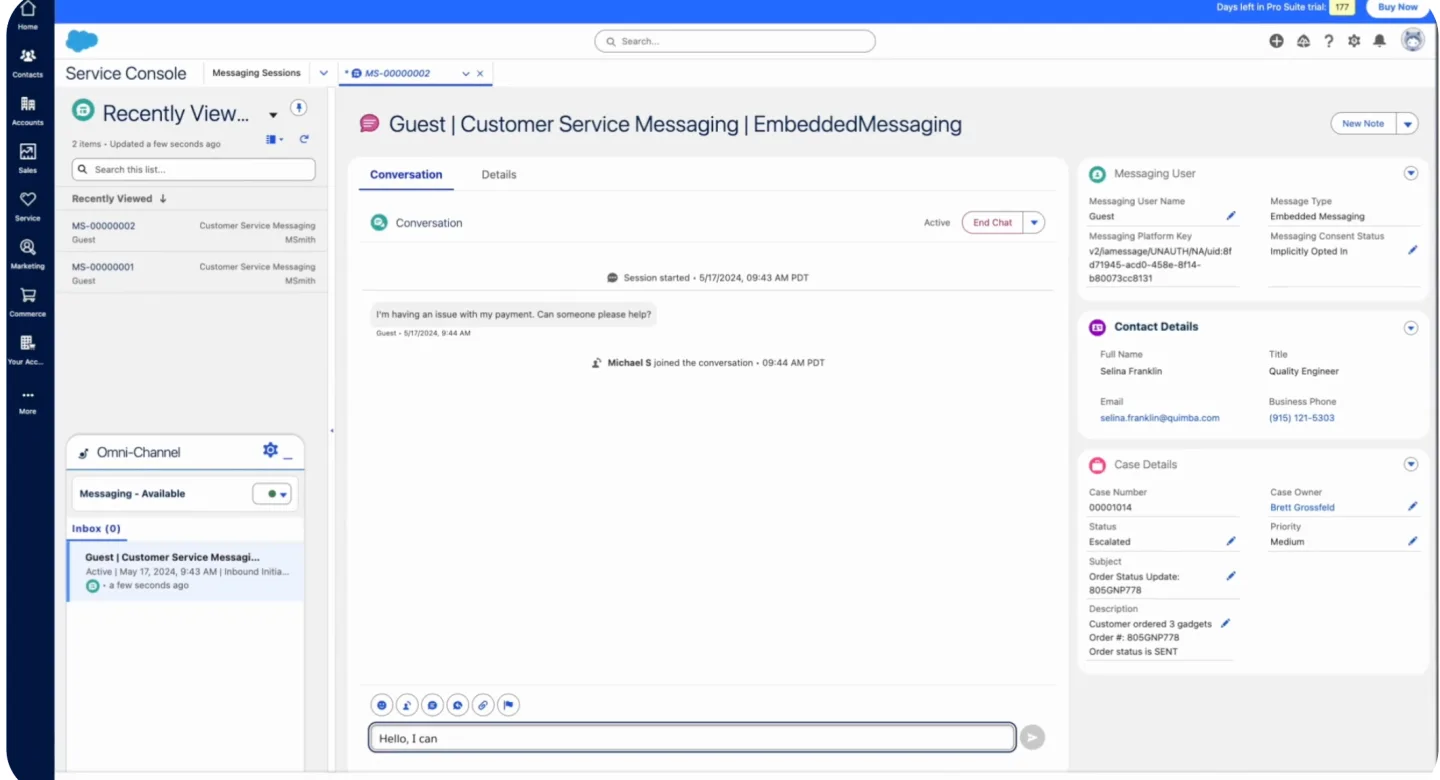
Task: Edit the case Priority field
Action: click(x=1412, y=541)
